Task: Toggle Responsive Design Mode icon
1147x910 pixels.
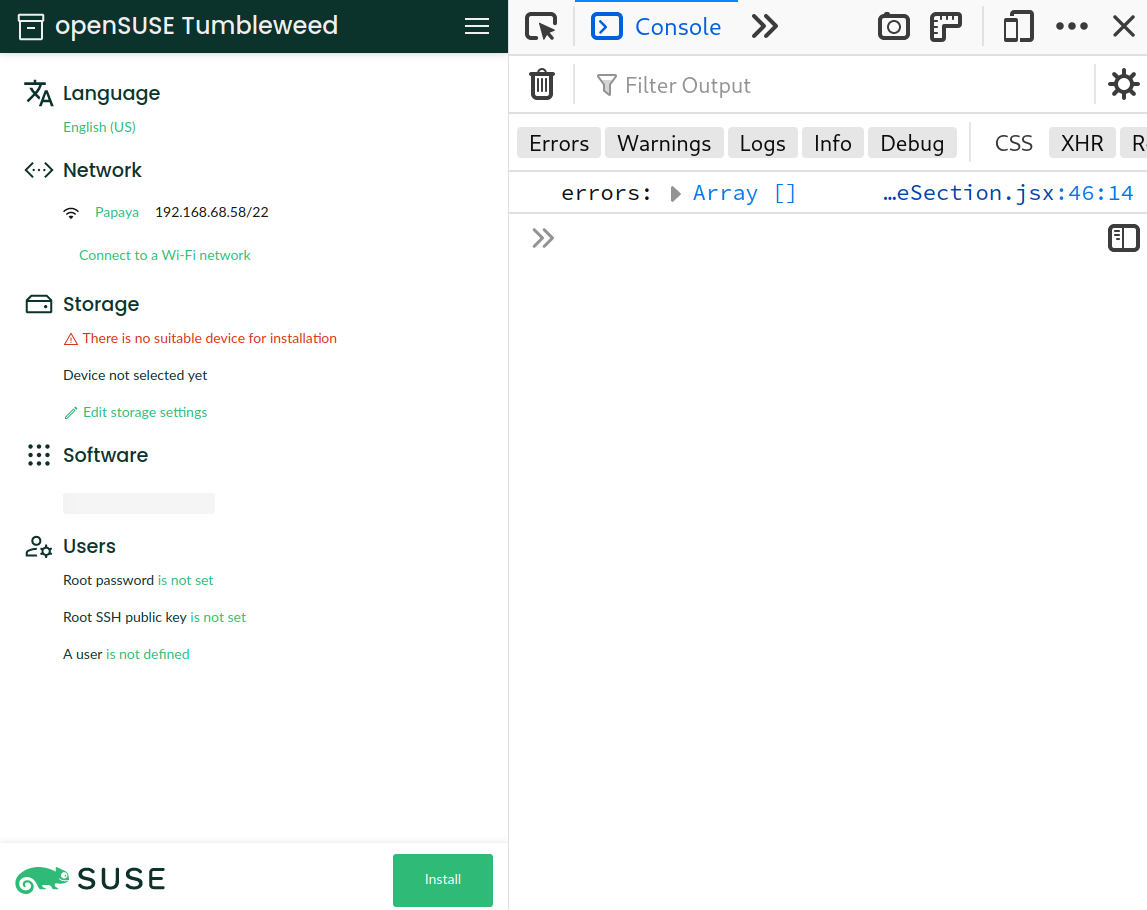Action: click(x=1018, y=27)
